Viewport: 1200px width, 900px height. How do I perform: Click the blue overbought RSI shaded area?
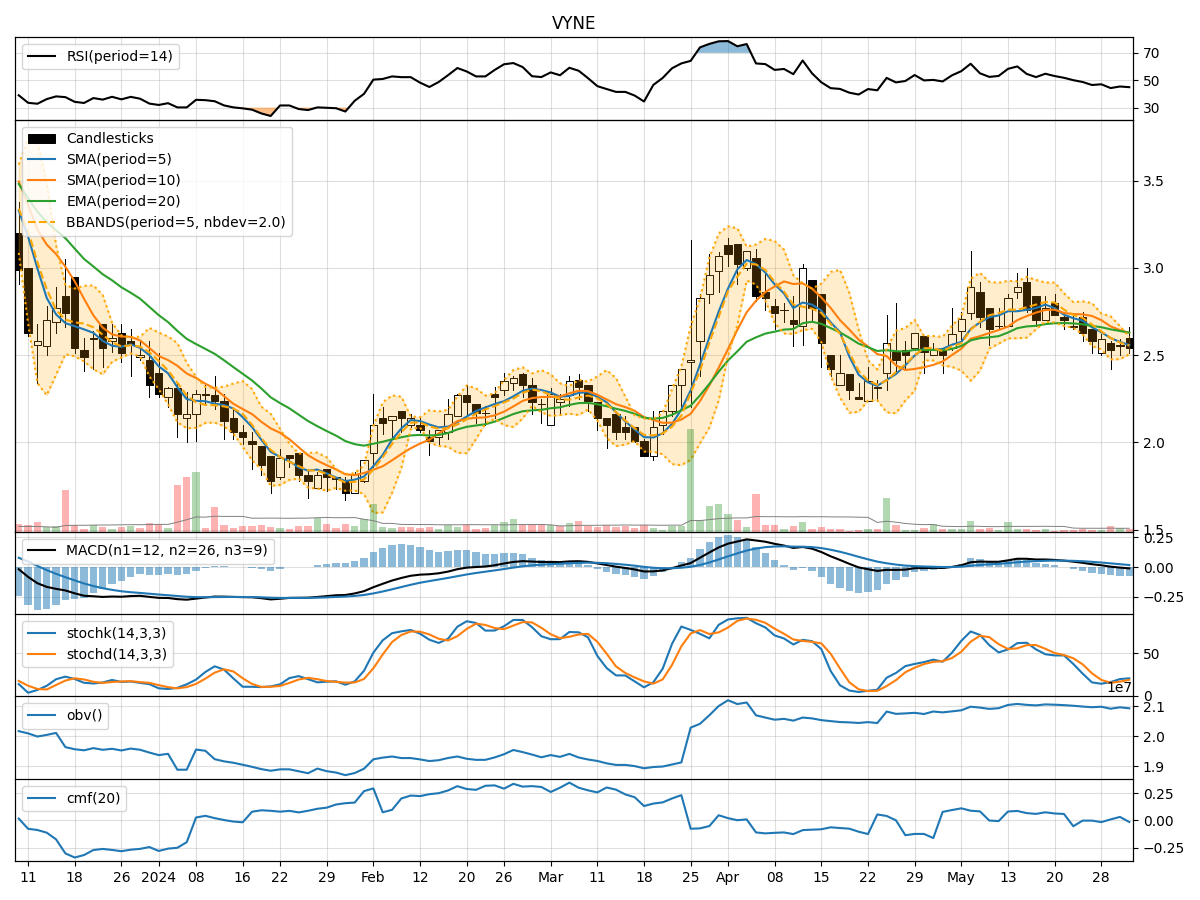(x=722, y=47)
